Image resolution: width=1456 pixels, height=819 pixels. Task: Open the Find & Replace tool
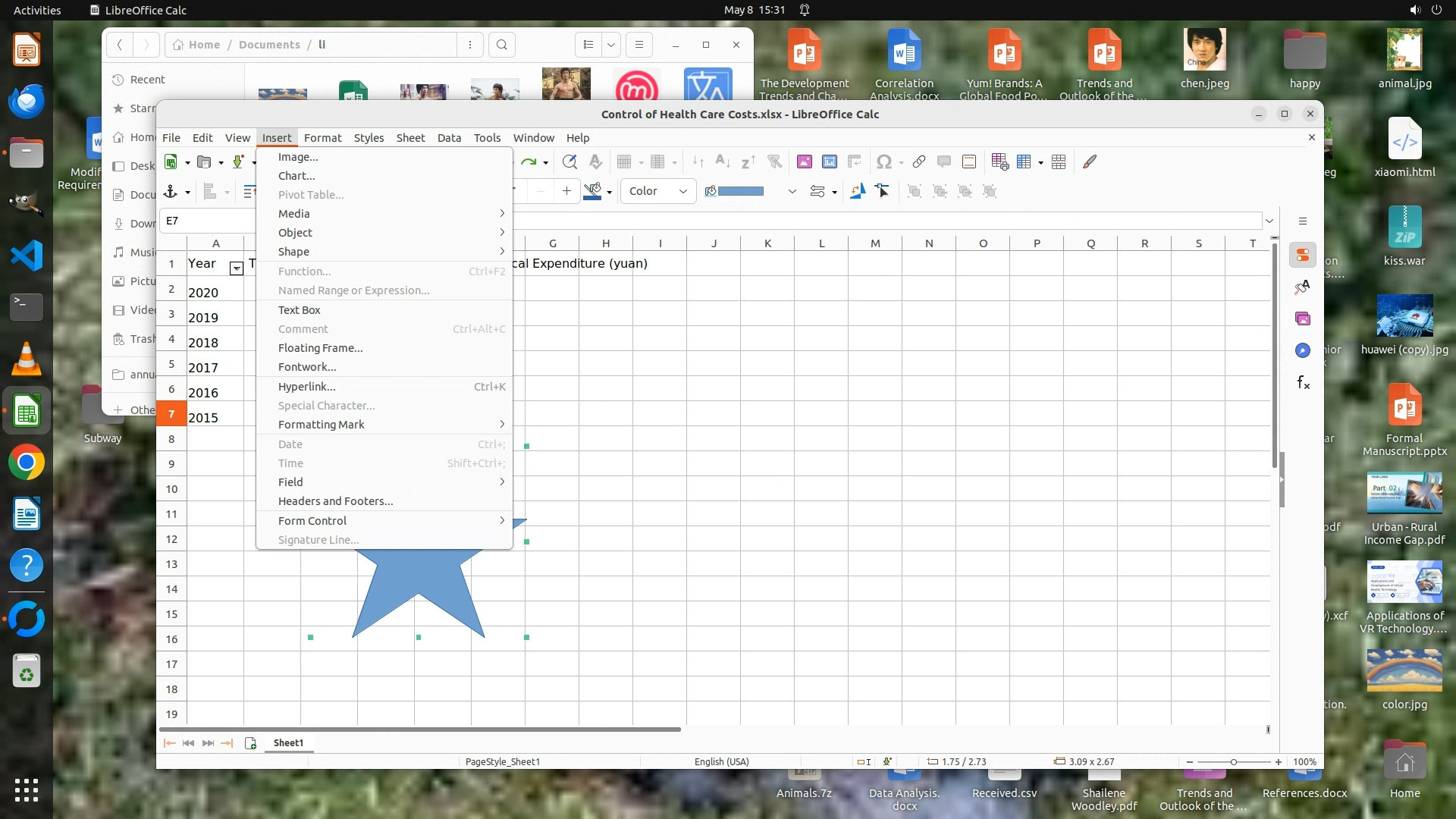pos(570,162)
